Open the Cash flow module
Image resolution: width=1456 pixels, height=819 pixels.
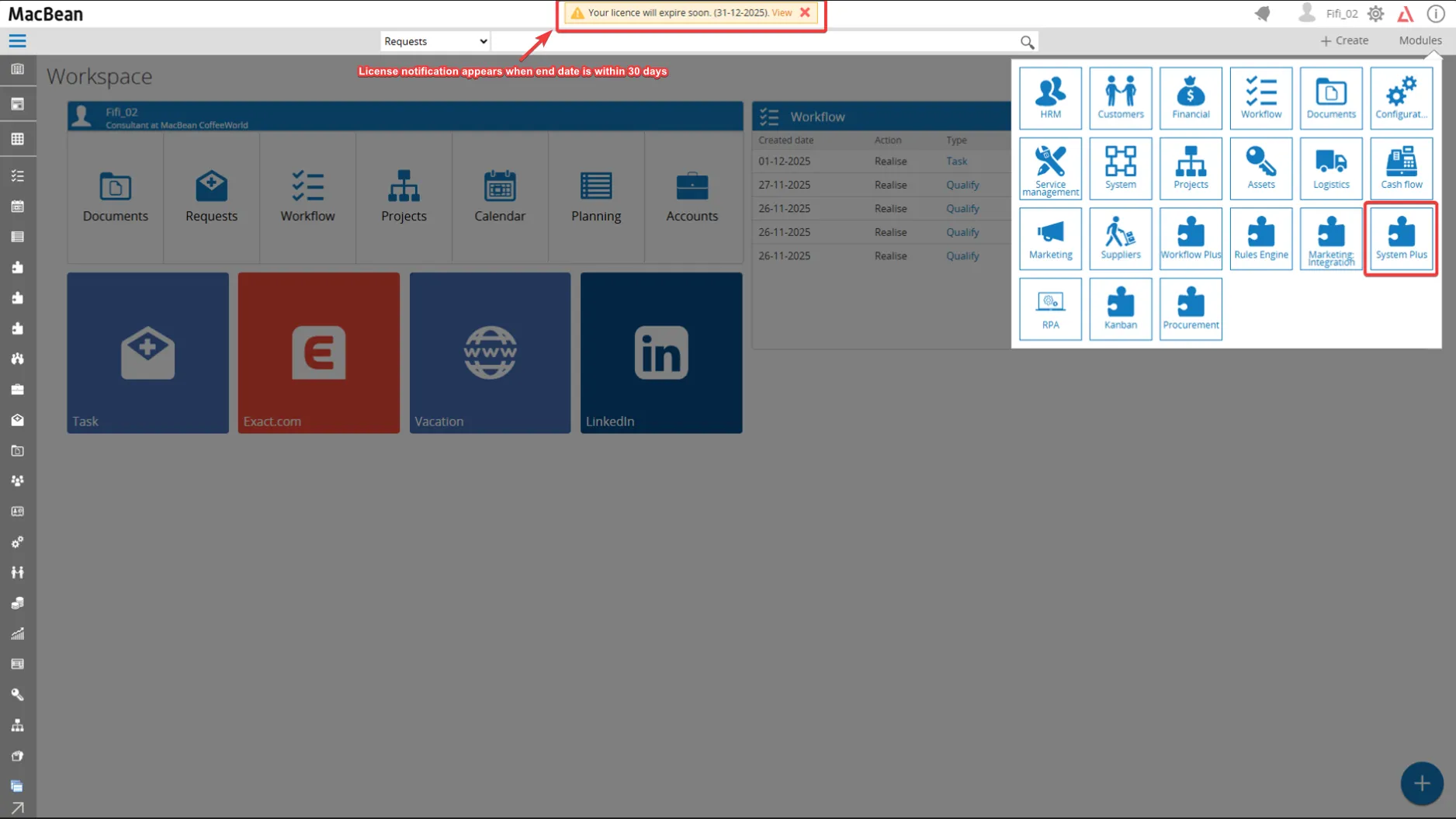coord(1401,168)
